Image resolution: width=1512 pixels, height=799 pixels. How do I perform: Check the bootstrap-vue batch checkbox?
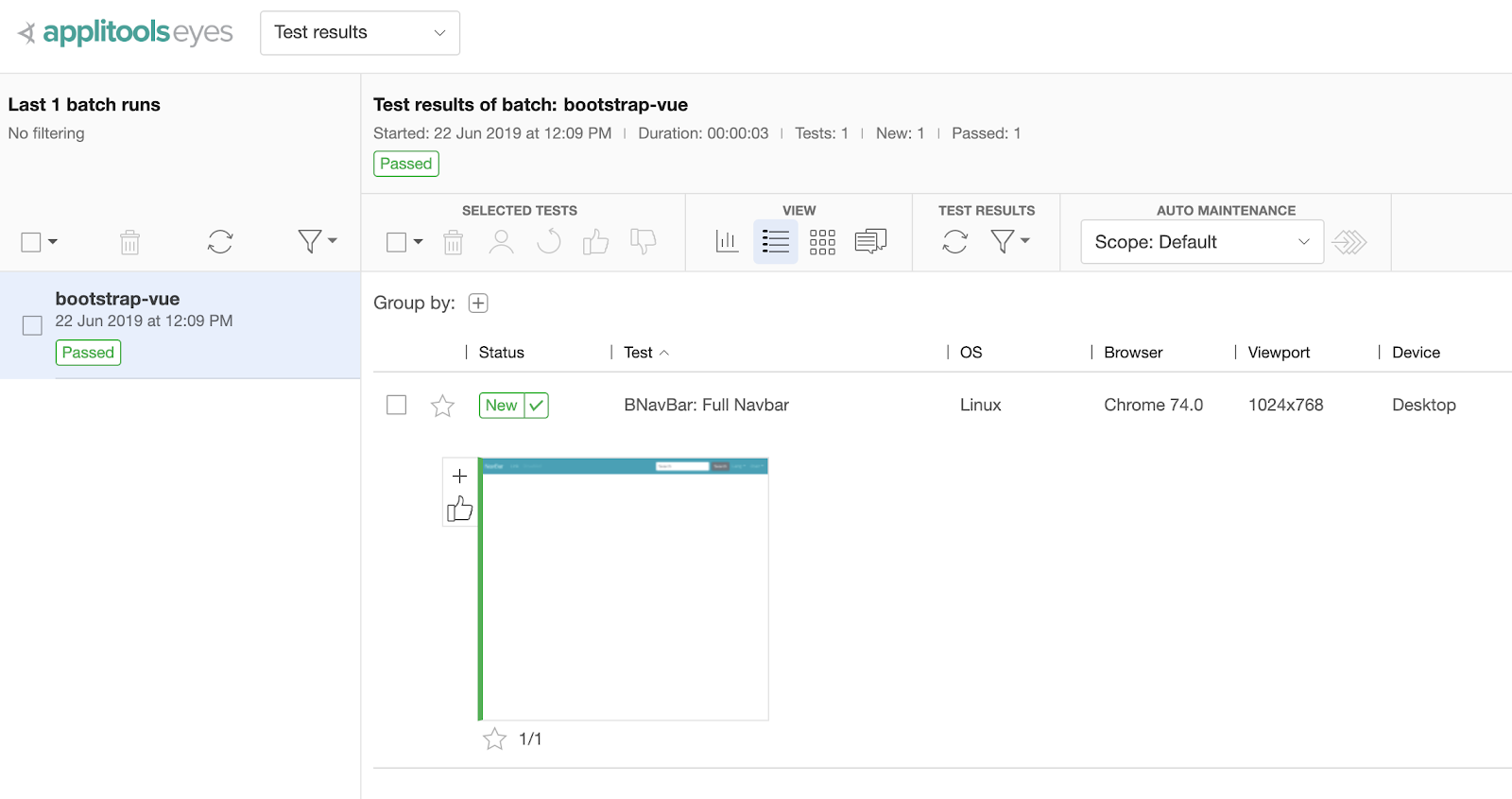click(x=32, y=326)
